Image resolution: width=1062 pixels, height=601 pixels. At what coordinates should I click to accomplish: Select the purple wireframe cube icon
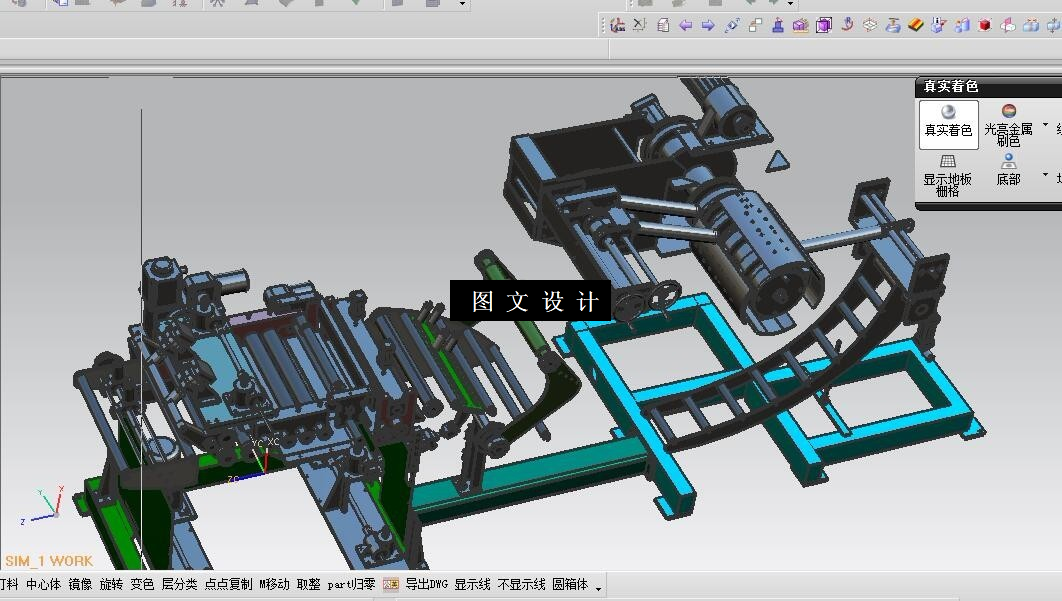pos(824,26)
